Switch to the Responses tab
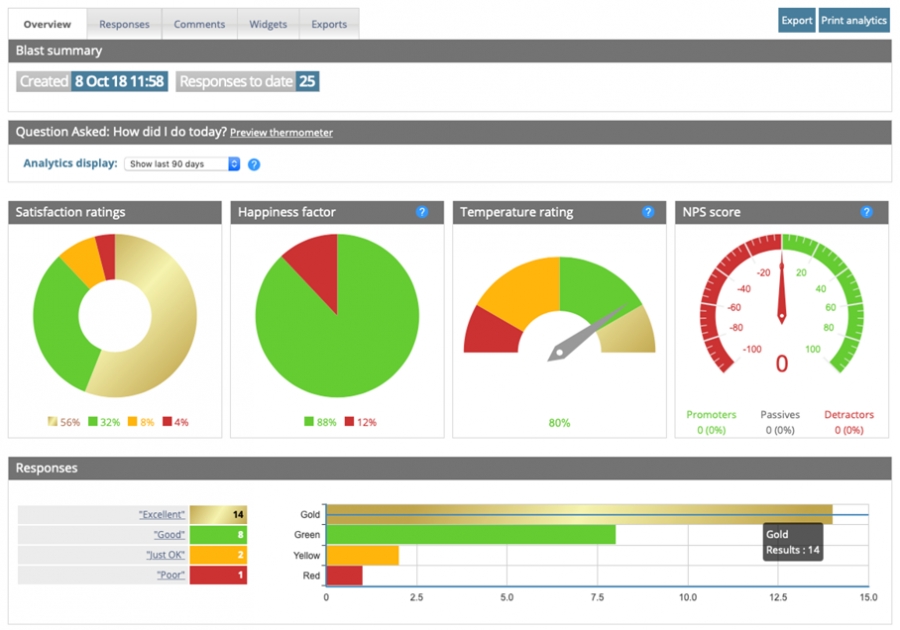The image size is (900, 630). click(x=124, y=24)
